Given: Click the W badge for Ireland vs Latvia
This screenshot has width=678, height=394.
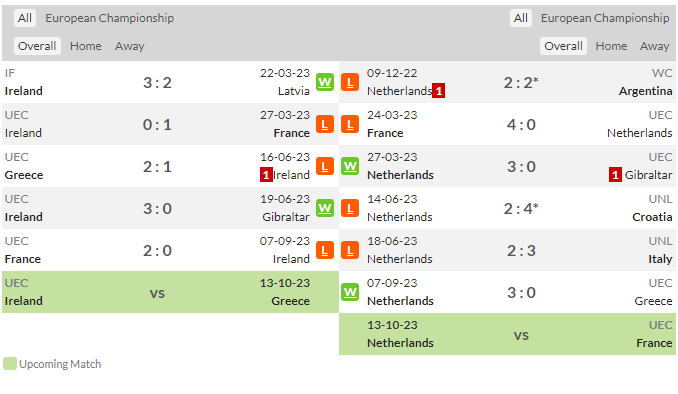Looking at the screenshot, I should click(325, 82).
